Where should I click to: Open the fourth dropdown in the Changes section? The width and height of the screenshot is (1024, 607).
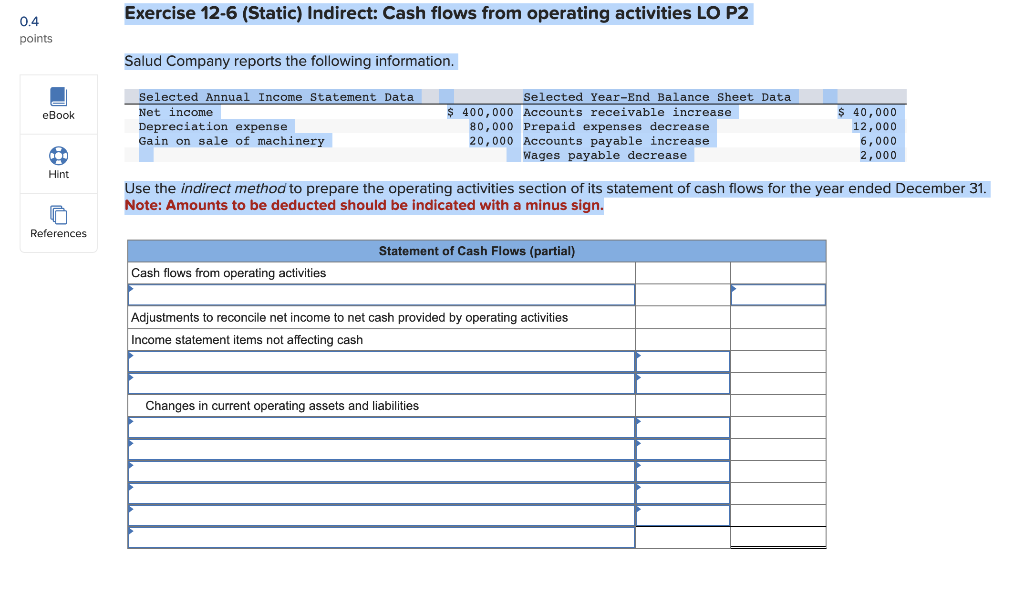point(380,493)
